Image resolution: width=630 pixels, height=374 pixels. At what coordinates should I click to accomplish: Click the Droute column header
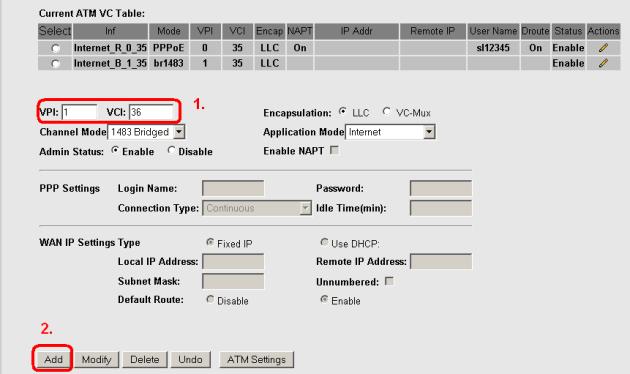(536, 31)
